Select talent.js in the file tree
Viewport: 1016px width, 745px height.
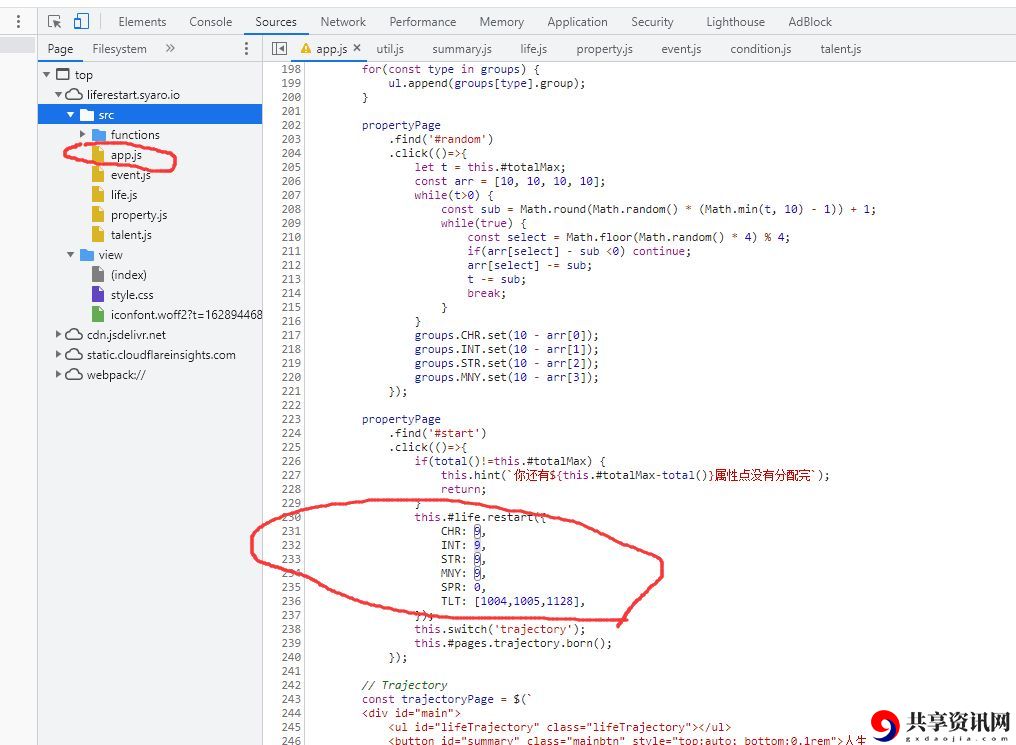pos(131,235)
